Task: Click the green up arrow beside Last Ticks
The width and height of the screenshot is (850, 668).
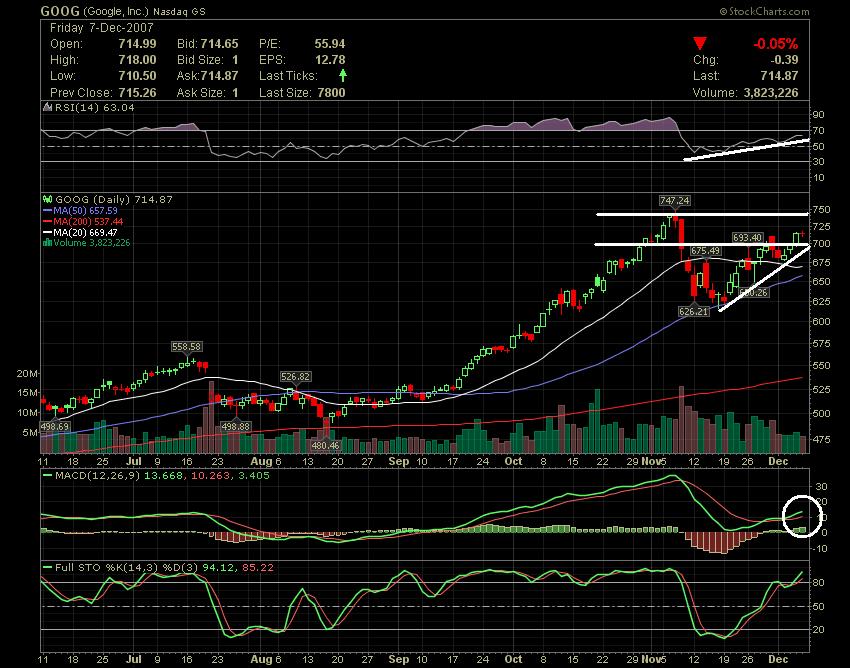Action: click(343, 75)
